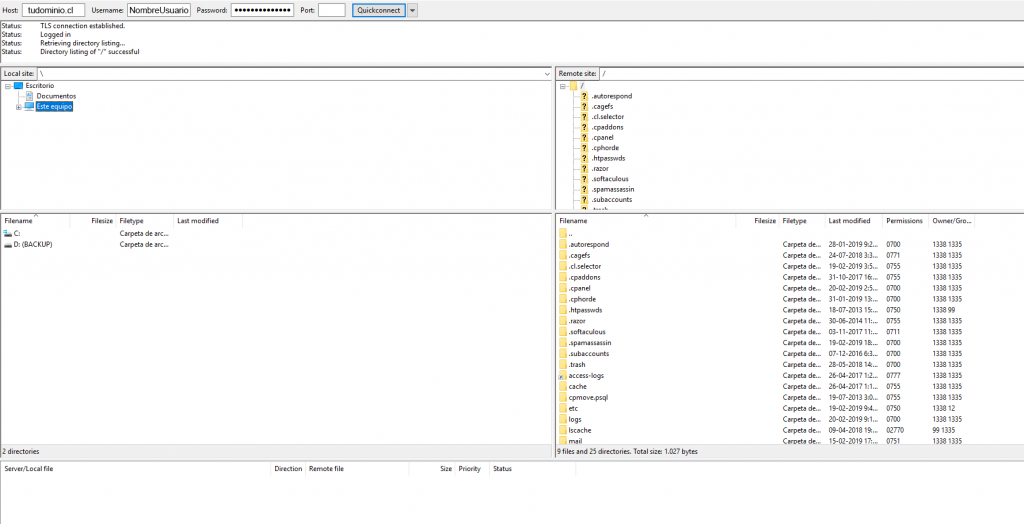Select the C: drive in local list
Screen dimensions: 1024x524
(17, 233)
